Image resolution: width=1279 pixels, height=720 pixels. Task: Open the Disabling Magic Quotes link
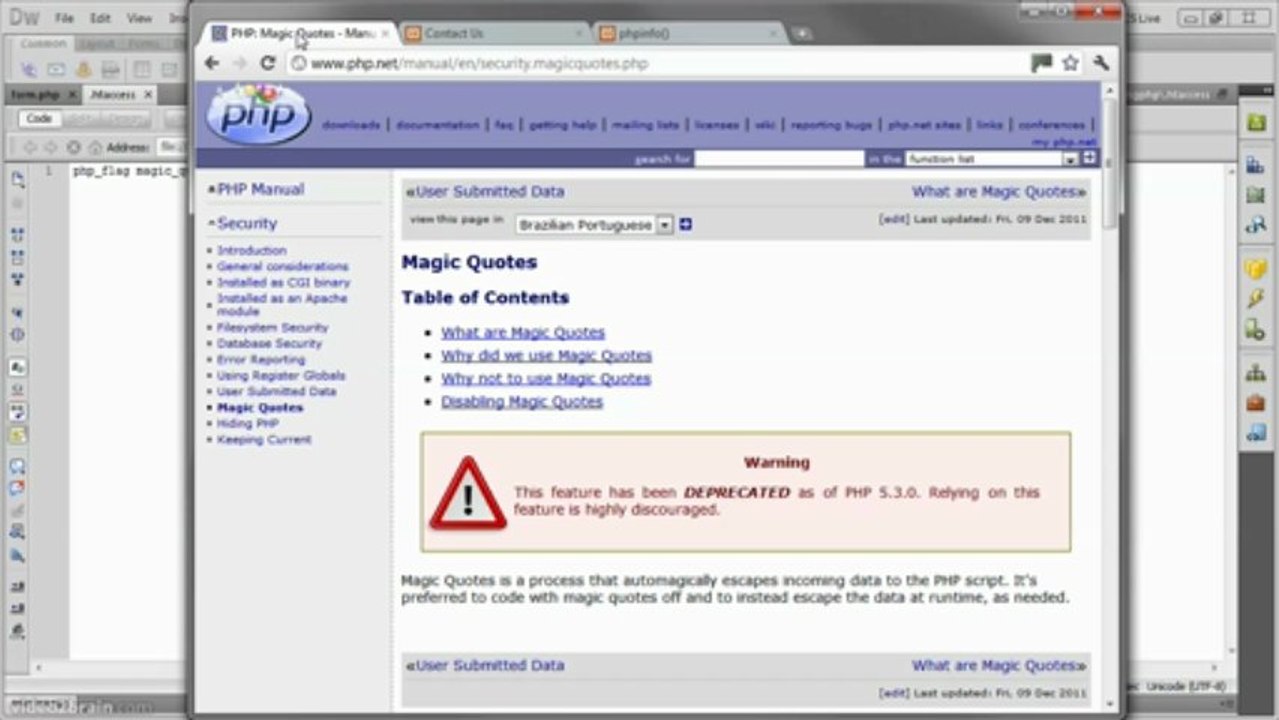click(522, 401)
